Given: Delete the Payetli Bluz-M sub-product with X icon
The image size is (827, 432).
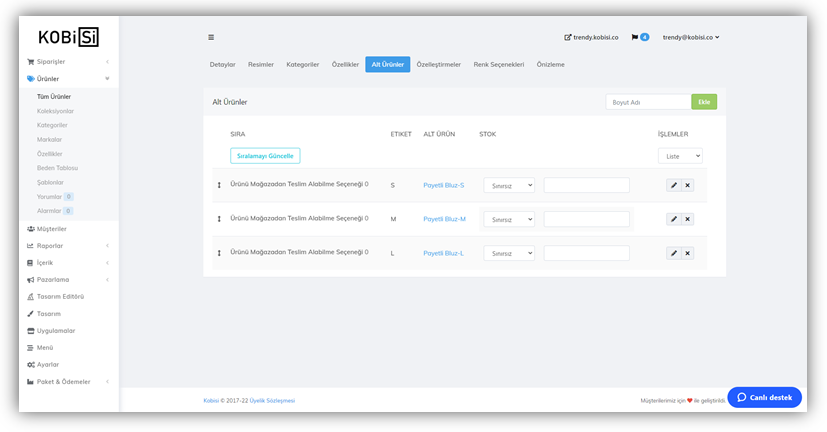Looking at the screenshot, I should tap(687, 219).
